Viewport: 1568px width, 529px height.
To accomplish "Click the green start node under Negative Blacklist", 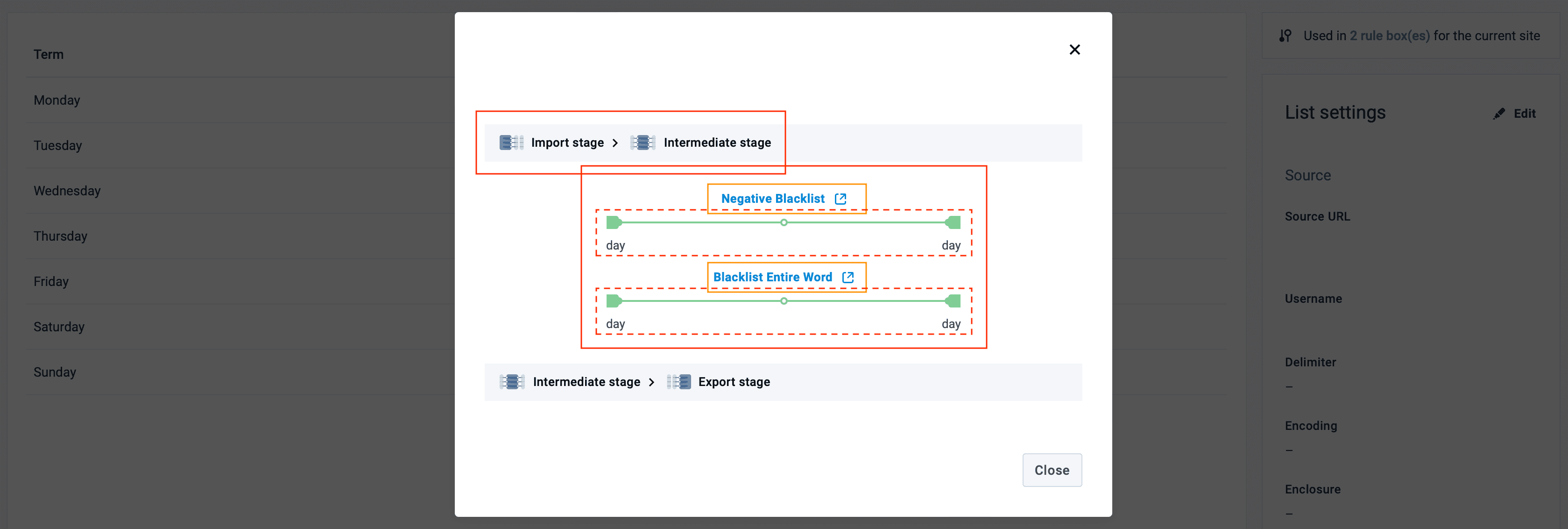I will [x=614, y=222].
